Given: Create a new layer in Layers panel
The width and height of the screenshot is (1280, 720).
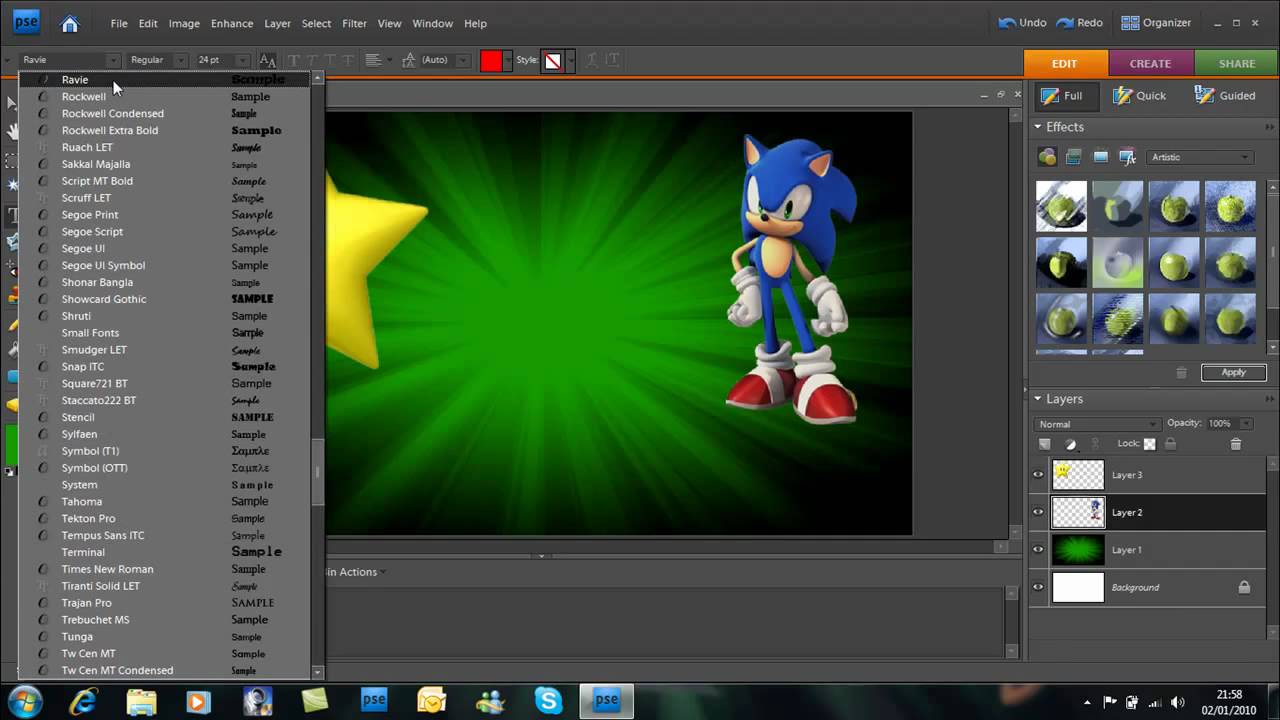Looking at the screenshot, I should 1045,444.
